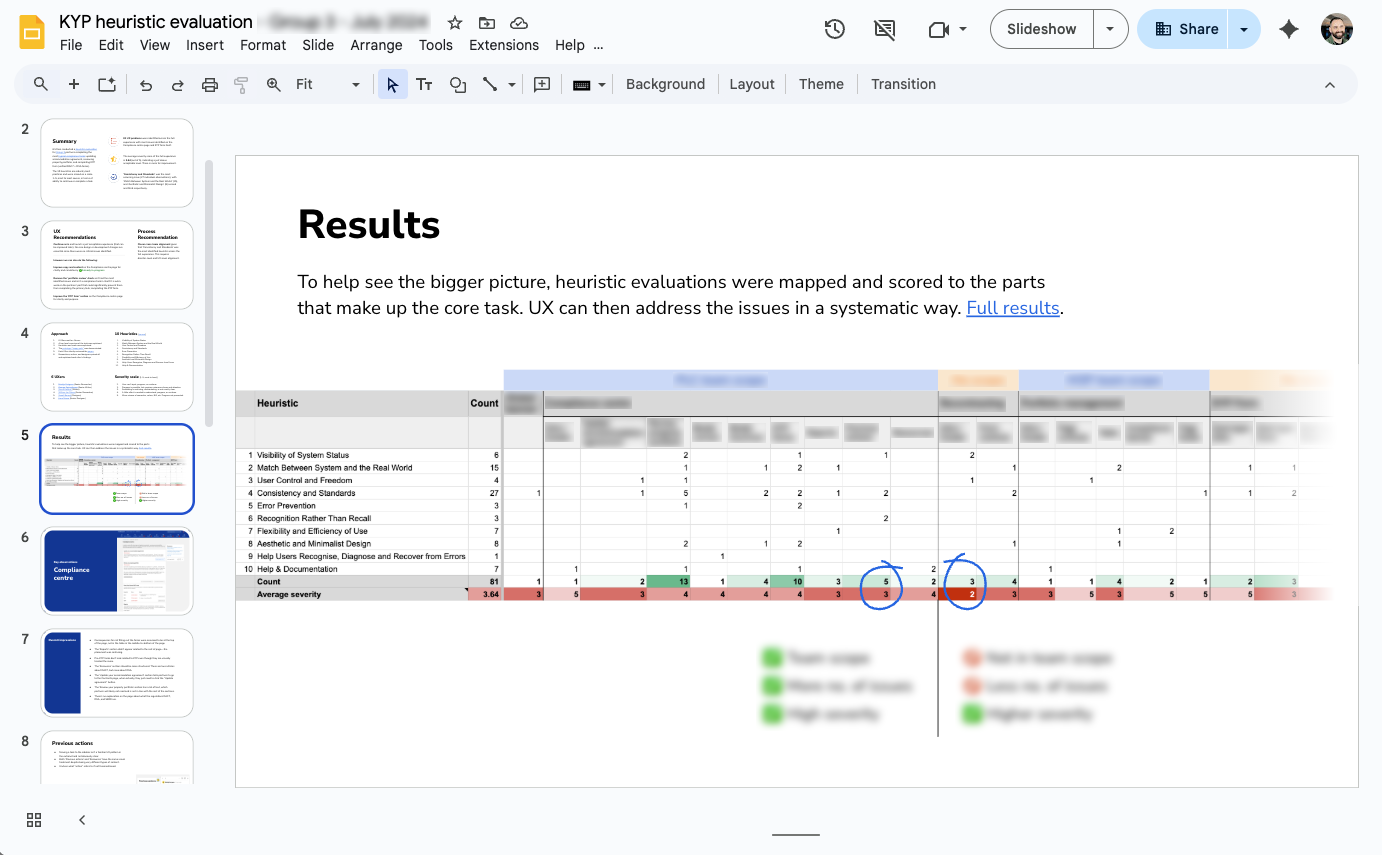This screenshot has height=855, width=1382.
Task: Open the Share dropdown arrow
Action: point(1243,29)
